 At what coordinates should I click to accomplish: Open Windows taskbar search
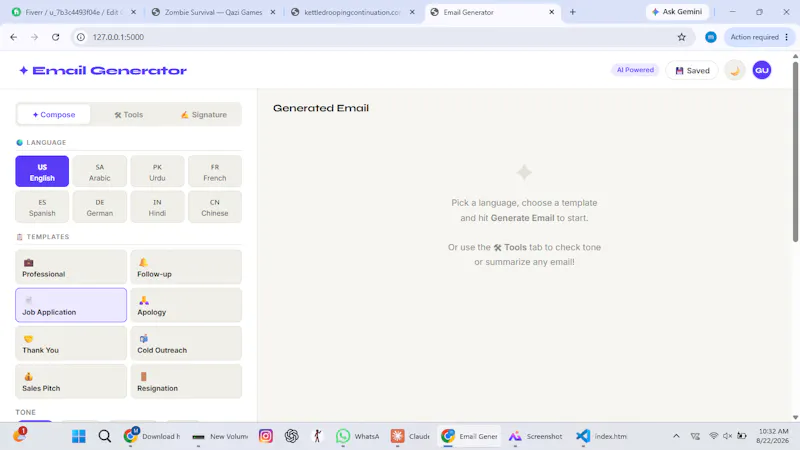coord(105,436)
